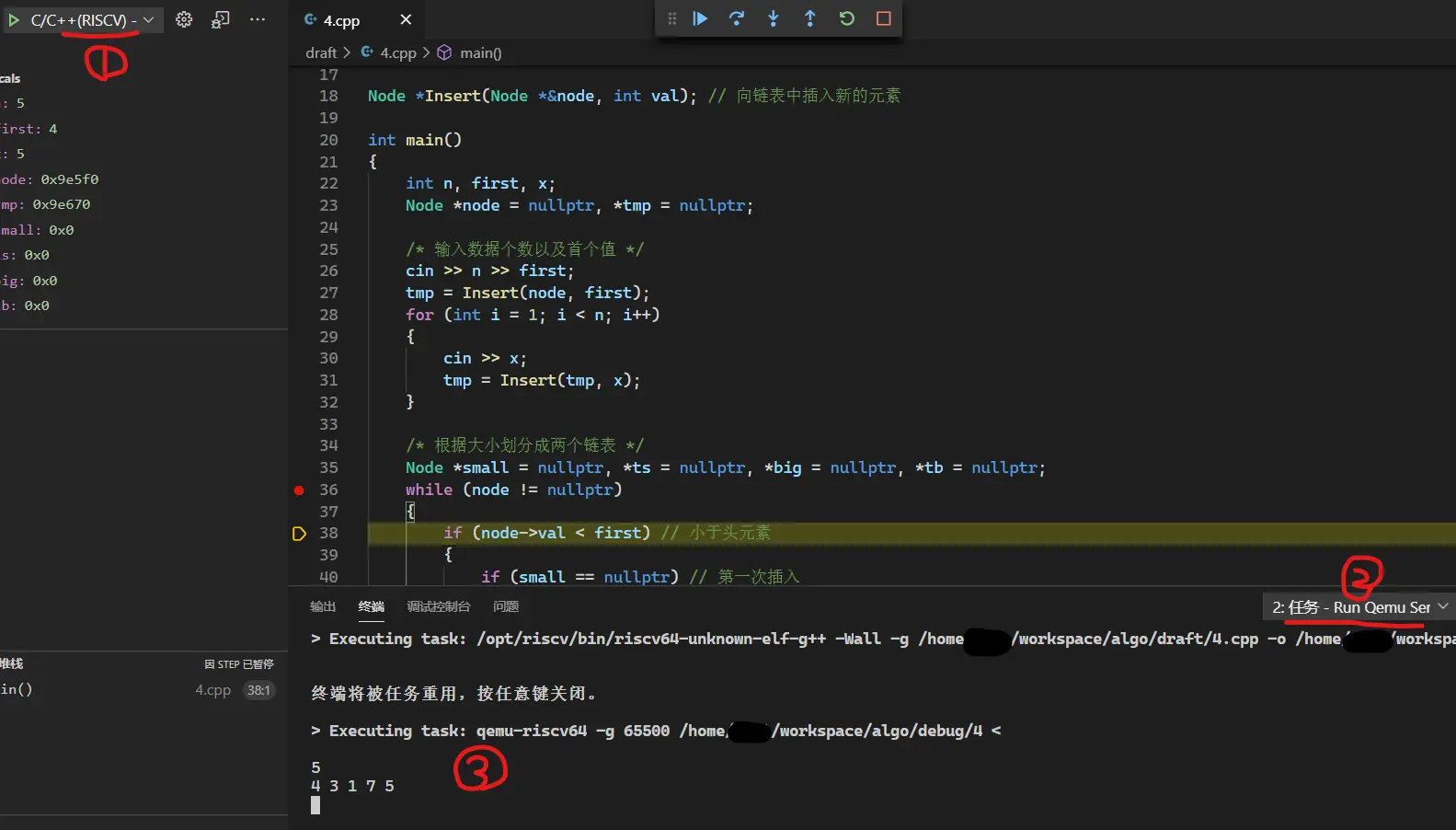Switch to the 输出 panel tab
The image size is (1456, 830).
coord(323,606)
